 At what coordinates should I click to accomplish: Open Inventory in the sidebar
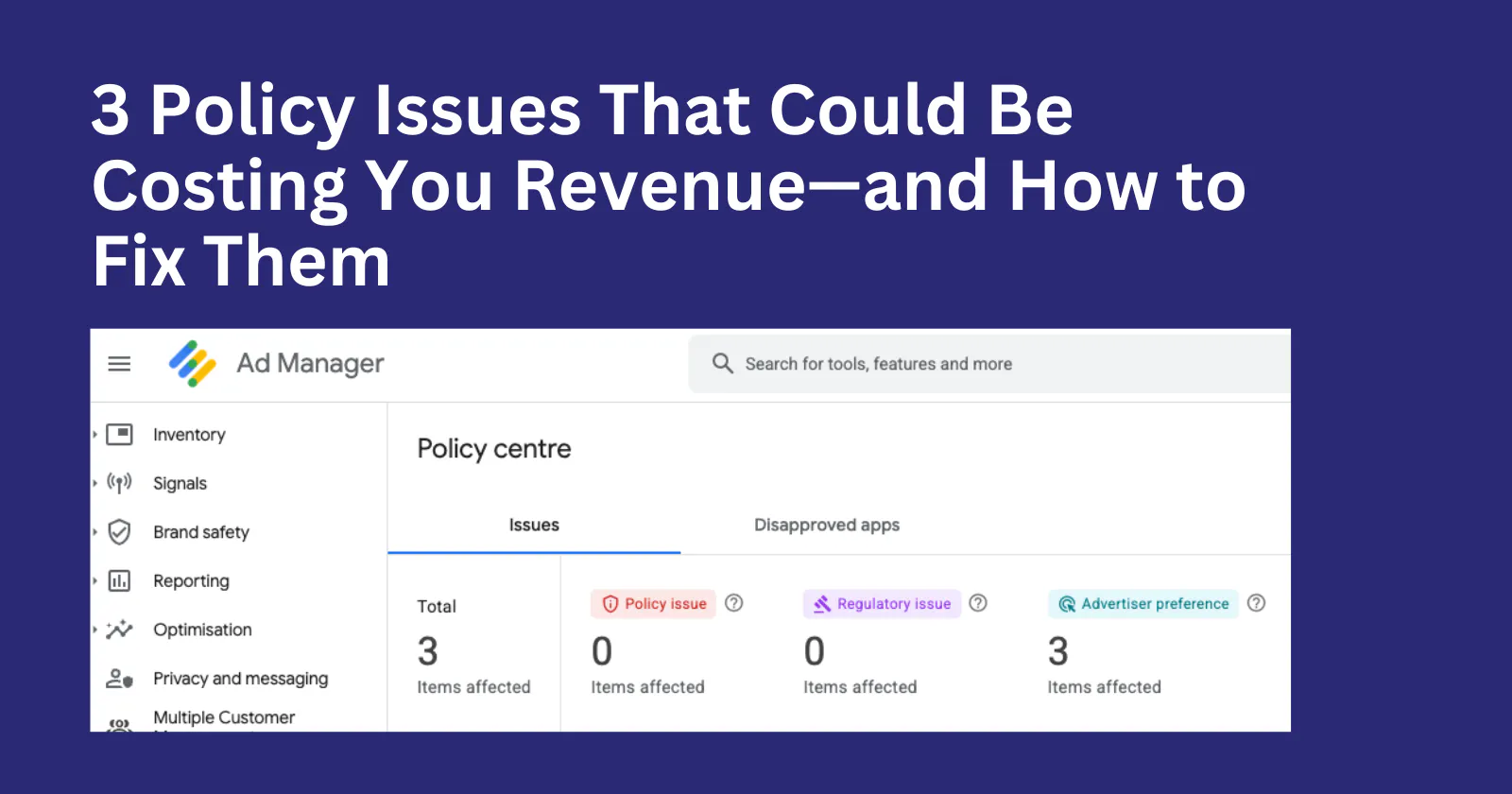(189, 435)
